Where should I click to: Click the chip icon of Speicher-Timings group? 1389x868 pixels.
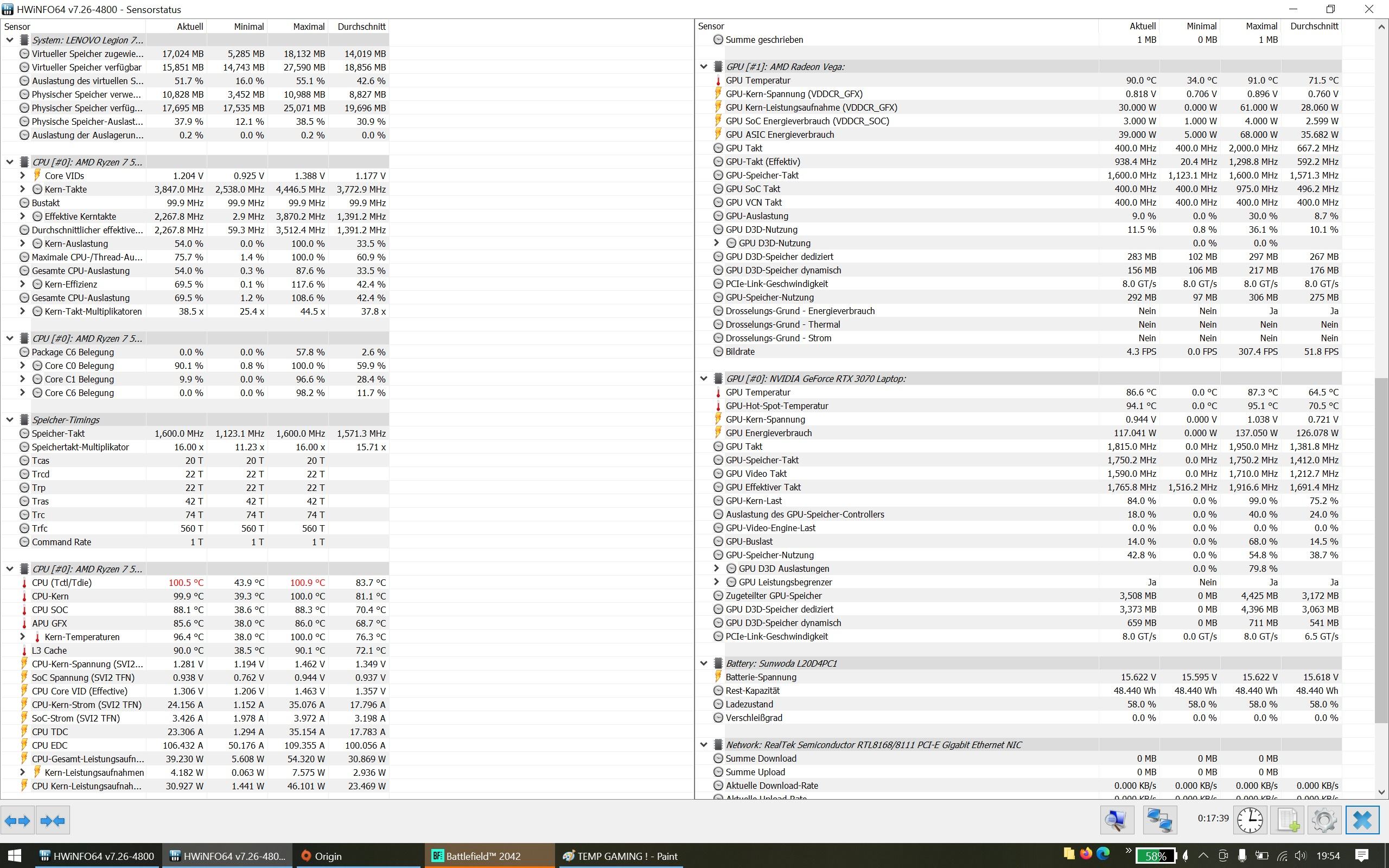click(24, 420)
